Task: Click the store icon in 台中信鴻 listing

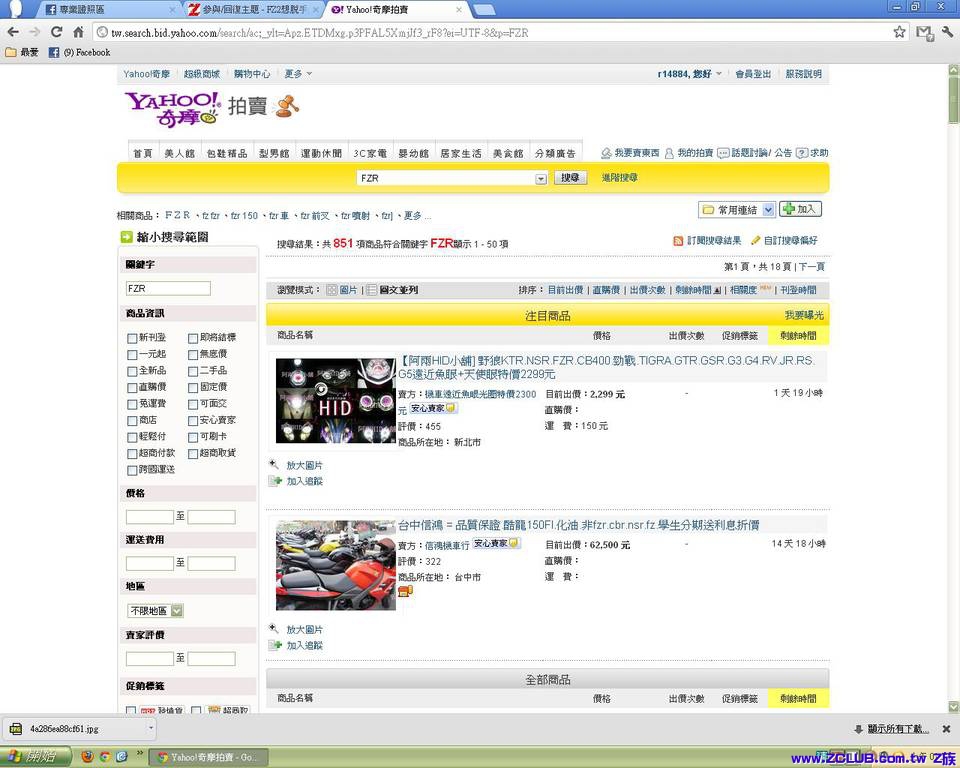Action: click(x=405, y=591)
